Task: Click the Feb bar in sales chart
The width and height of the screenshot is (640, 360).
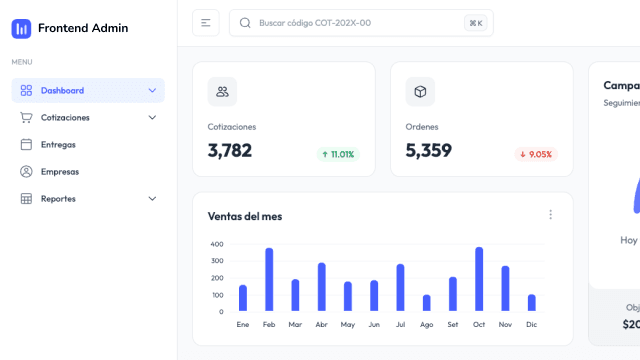Action: 269,280
